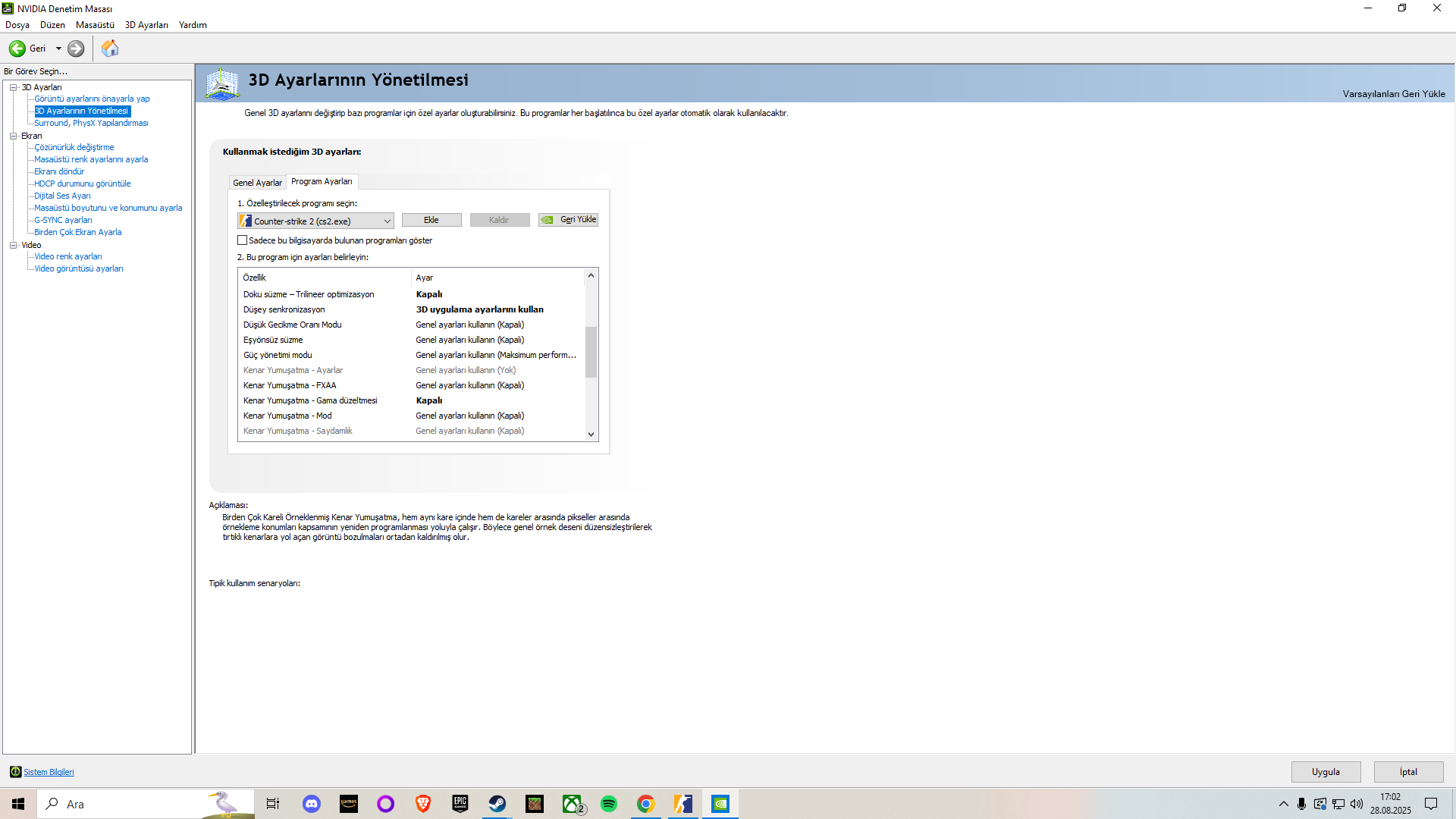Open Steam from the taskbar
The image size is (1456, 819).
497,804
